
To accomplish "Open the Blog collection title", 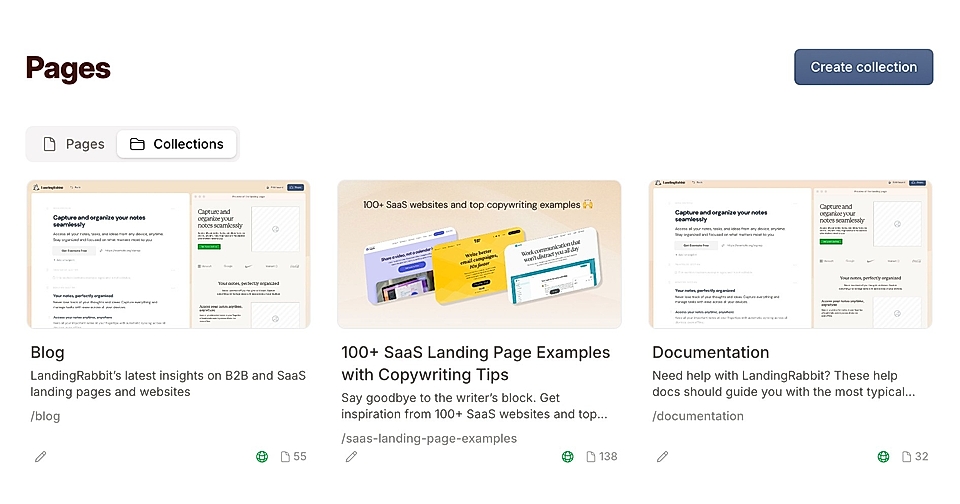I will (x=48, y=353).
